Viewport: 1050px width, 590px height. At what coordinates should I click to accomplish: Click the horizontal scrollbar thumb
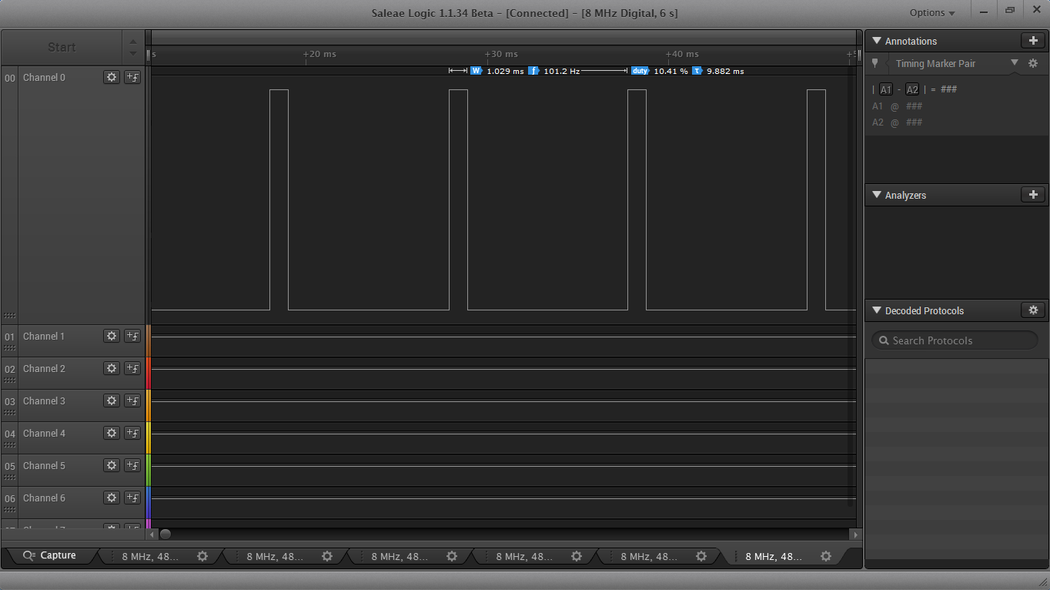(165, 534)
